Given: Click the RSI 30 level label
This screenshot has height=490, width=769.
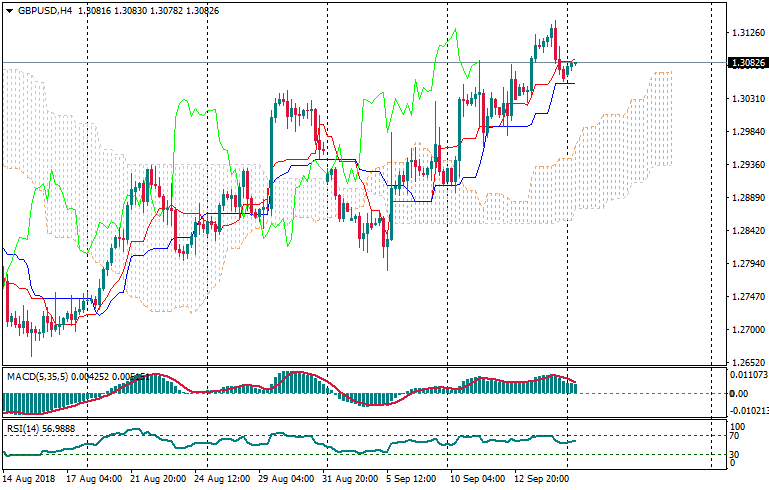Looking at the screenshot, I should [734, 456].
